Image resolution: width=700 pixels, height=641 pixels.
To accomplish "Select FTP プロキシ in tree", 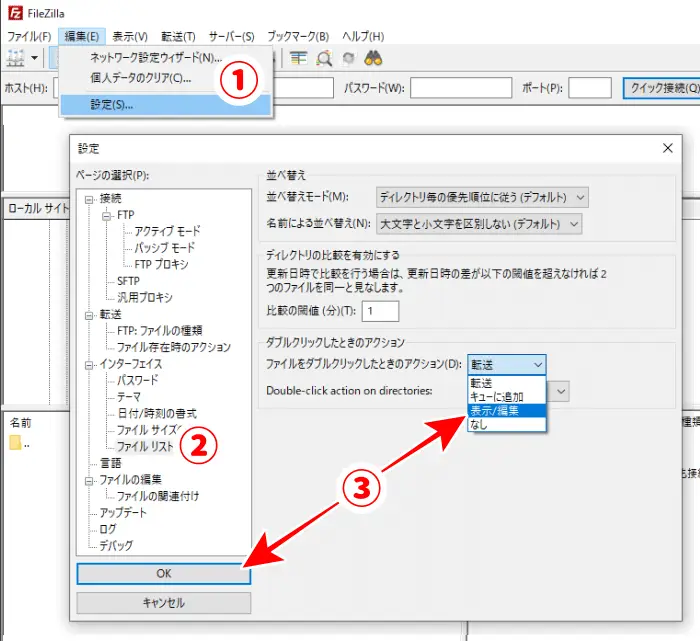I will tap(161, 264).
